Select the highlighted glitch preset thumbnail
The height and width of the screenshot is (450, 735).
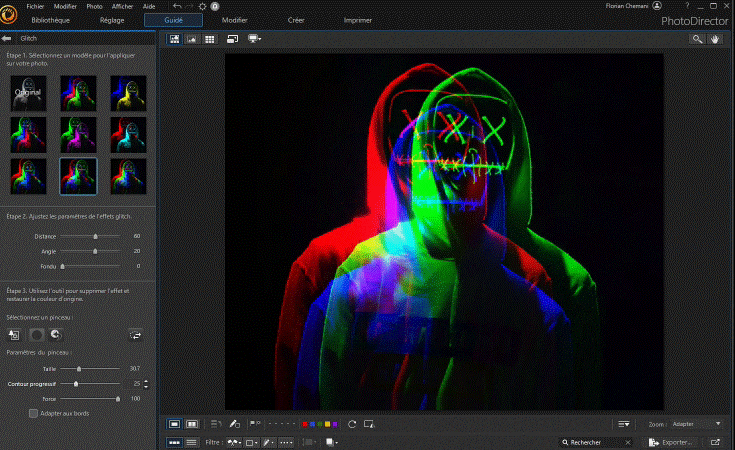[78, 176]
